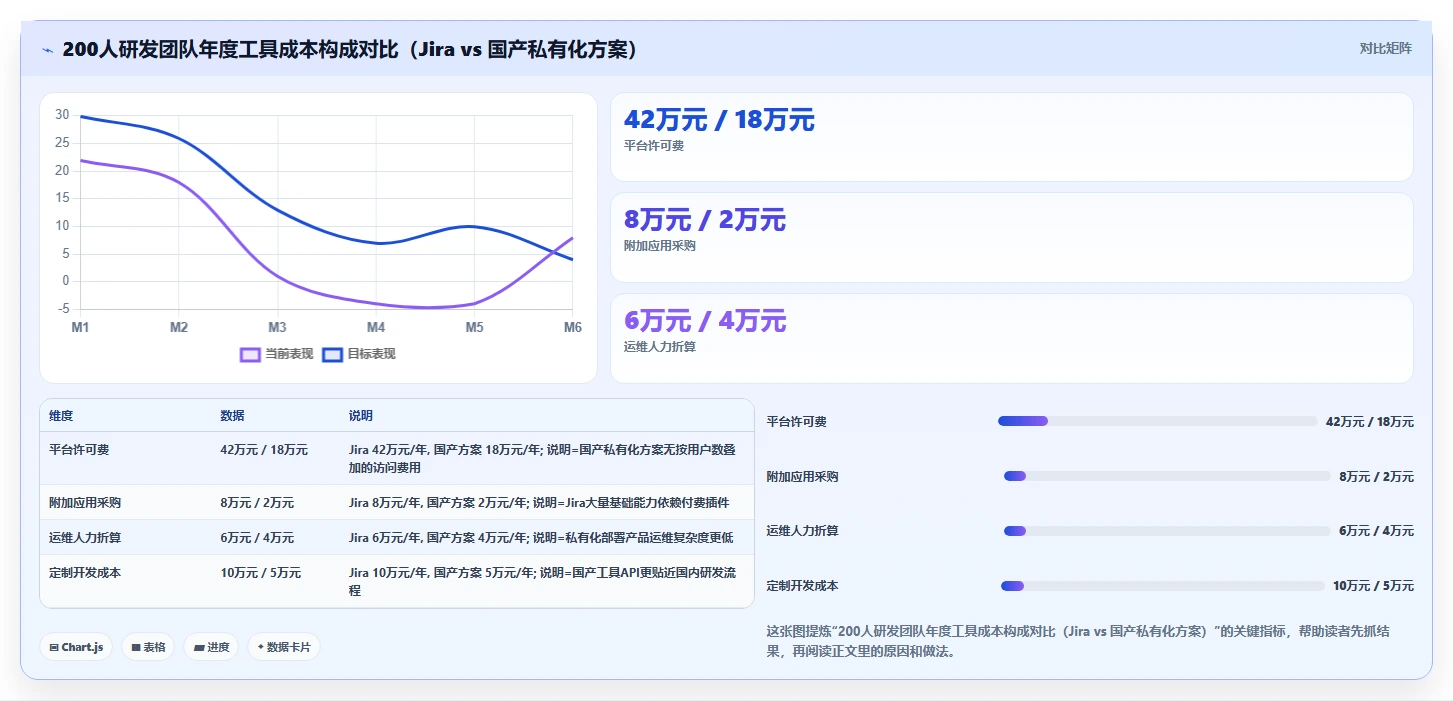Click the 定制开发成本 label beside the progress bar

coord(803,586)
